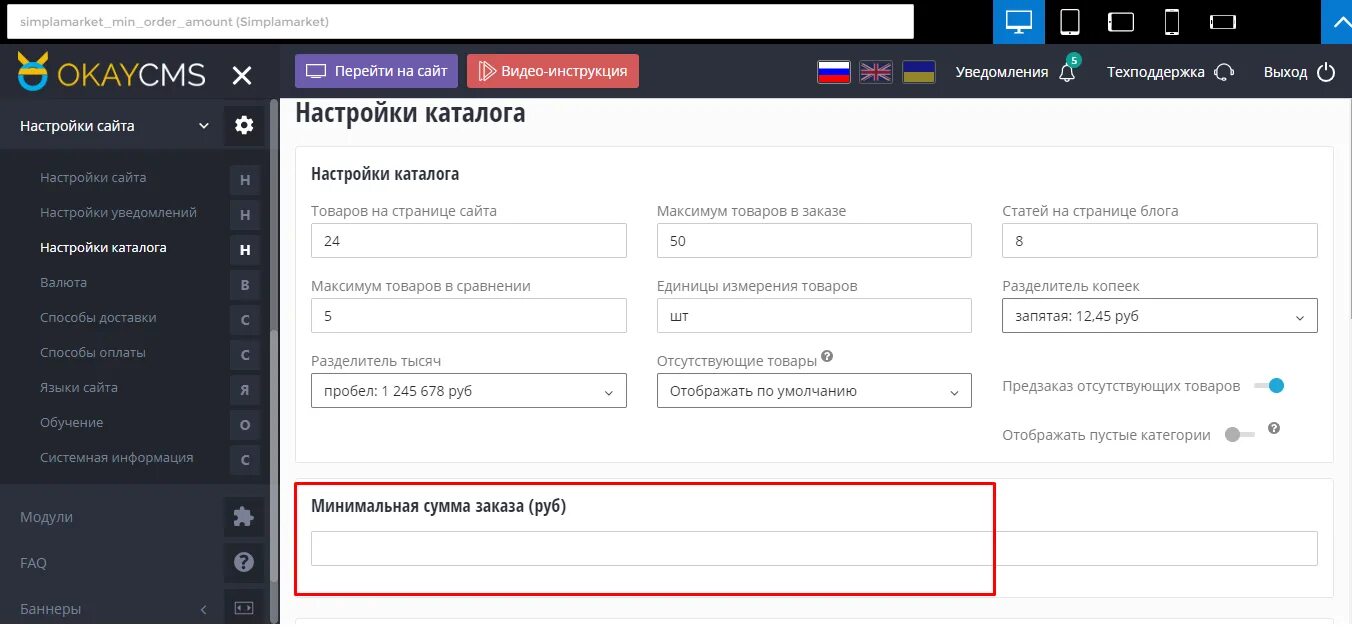Image resolution: width=1352 pixels, height=630 pixels.
Task: Select the landscape phone preview icon
Action: [x=1223, y=21]
